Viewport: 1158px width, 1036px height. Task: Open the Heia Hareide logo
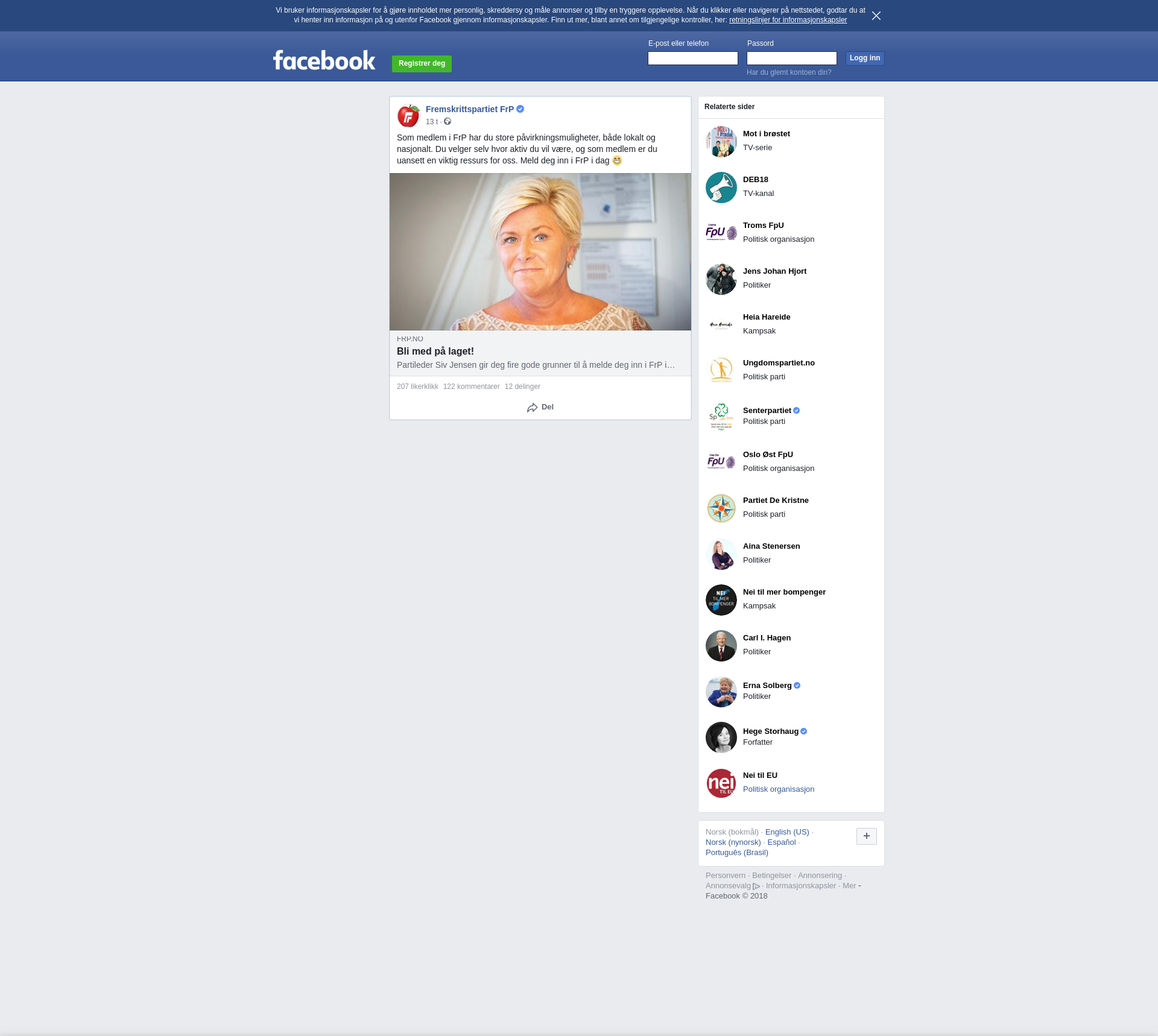point(721,325)
